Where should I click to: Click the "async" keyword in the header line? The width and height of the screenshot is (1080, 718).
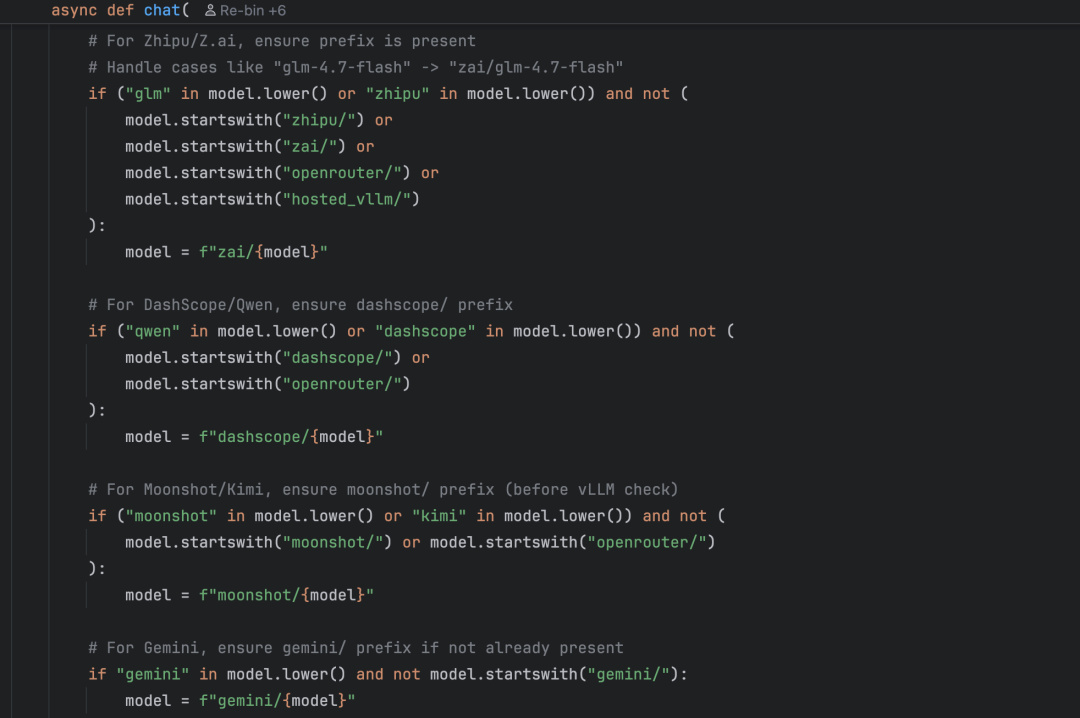coord(74,10)
